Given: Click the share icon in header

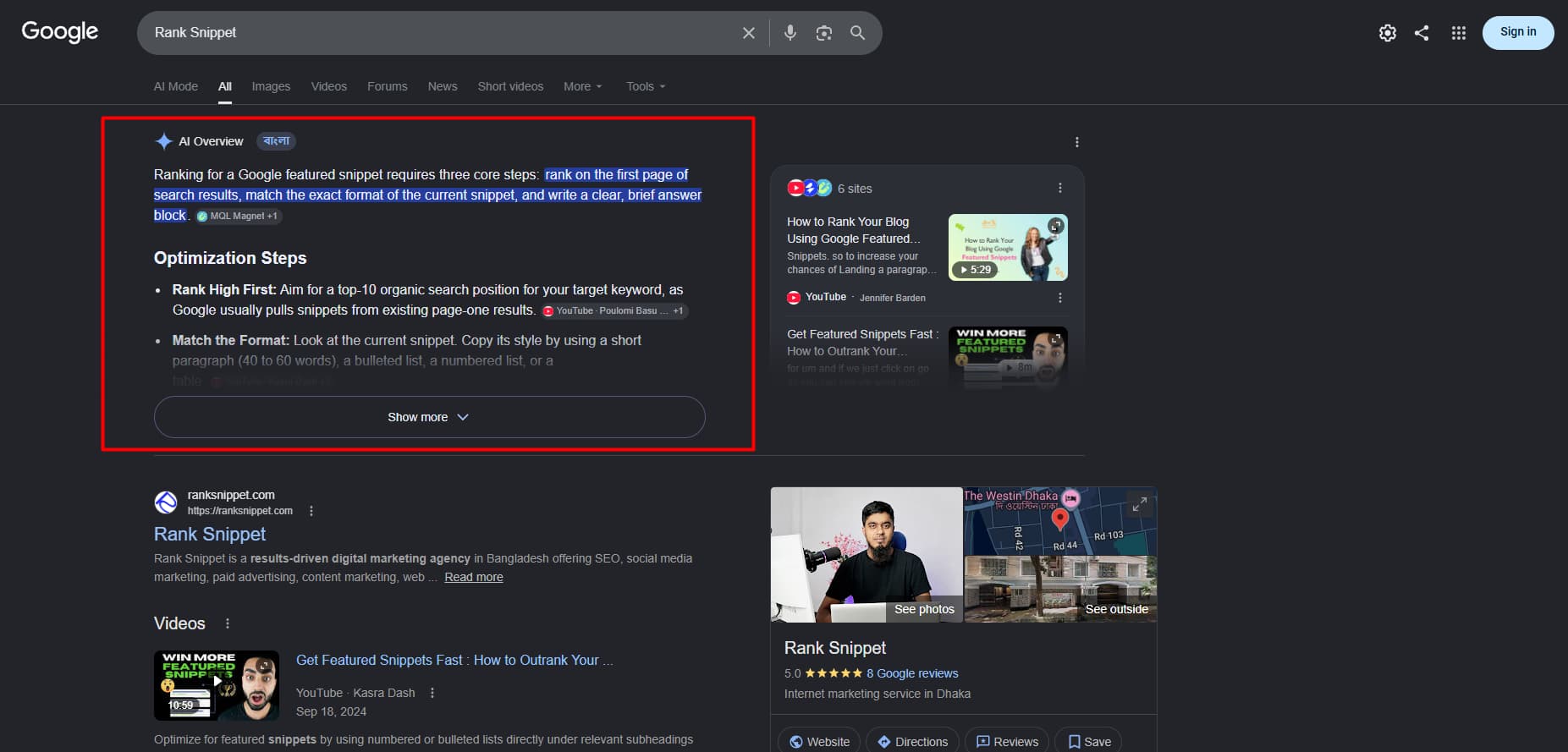Looking at the screenshot, I should click(1422, 33).
